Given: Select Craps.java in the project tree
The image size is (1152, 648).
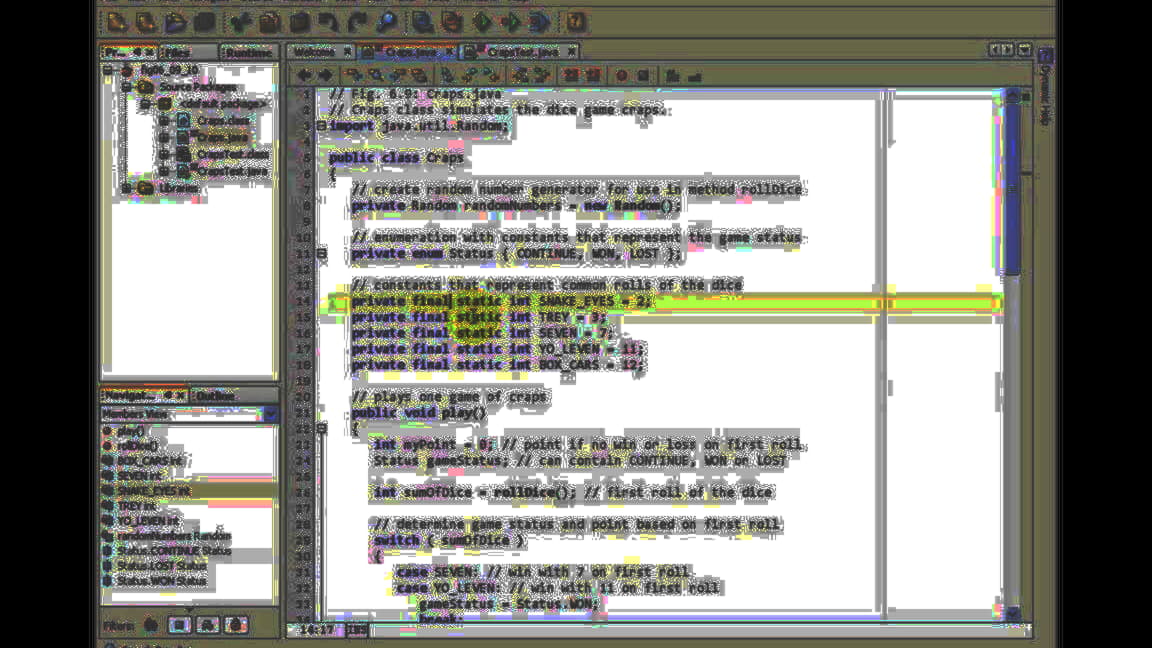Looking at the screenshot, I should click(223, 137).
